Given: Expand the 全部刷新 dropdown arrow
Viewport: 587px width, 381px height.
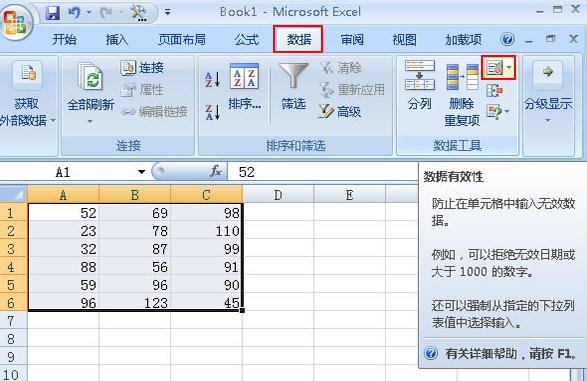Looking at the screenshot, I should (x=90, y=121).
